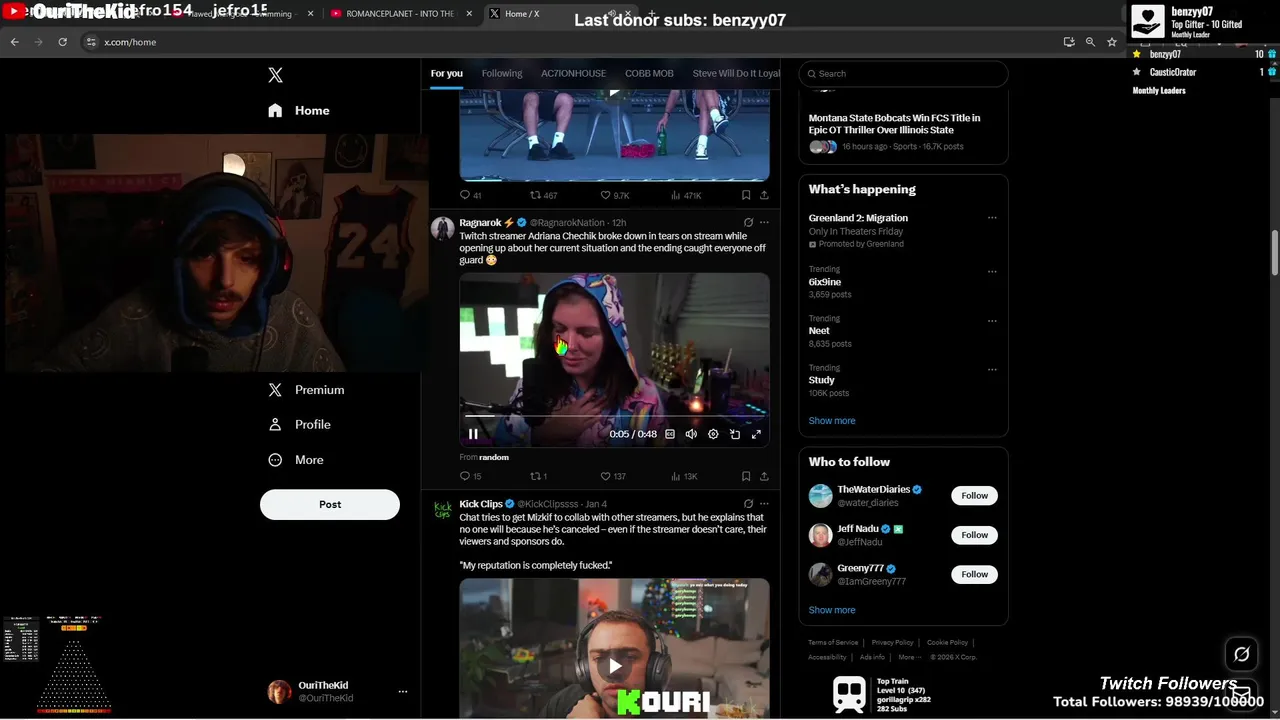Image resolution: width=1280 pixels, height=720 pixels.
Task: Mute the video volume
Action: [691, 434]
